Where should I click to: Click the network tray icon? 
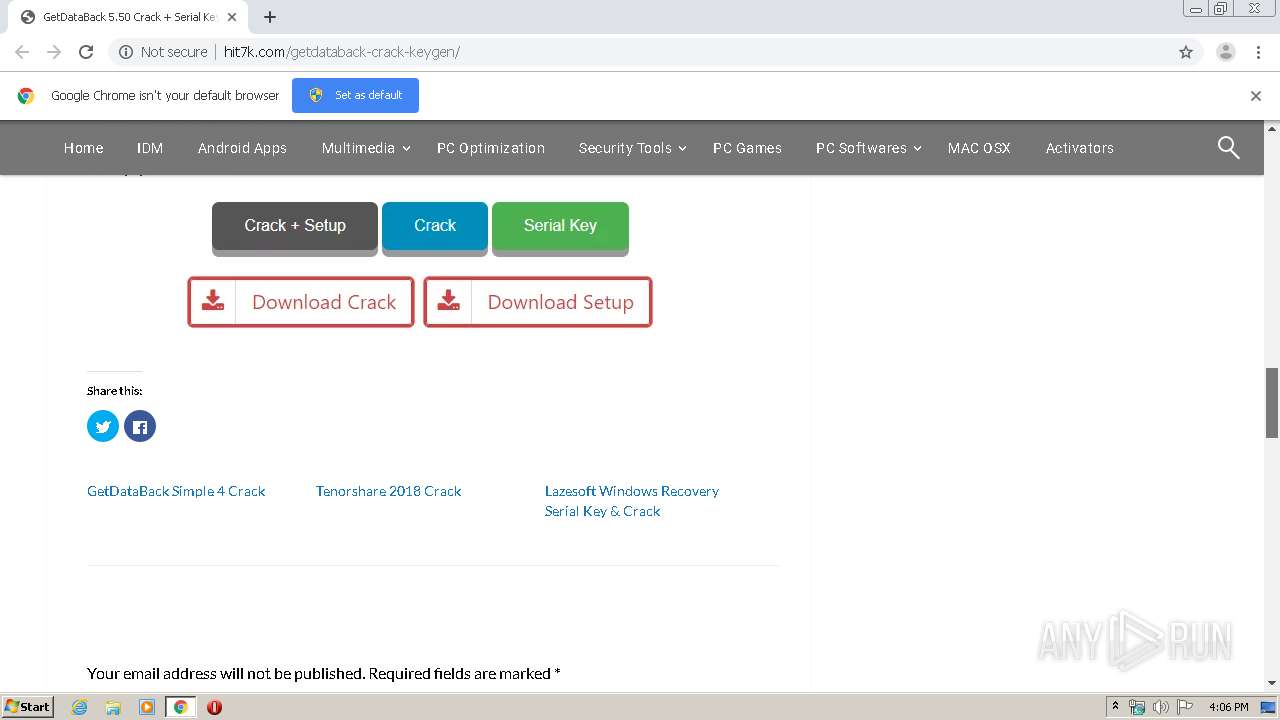(1137, 707)
